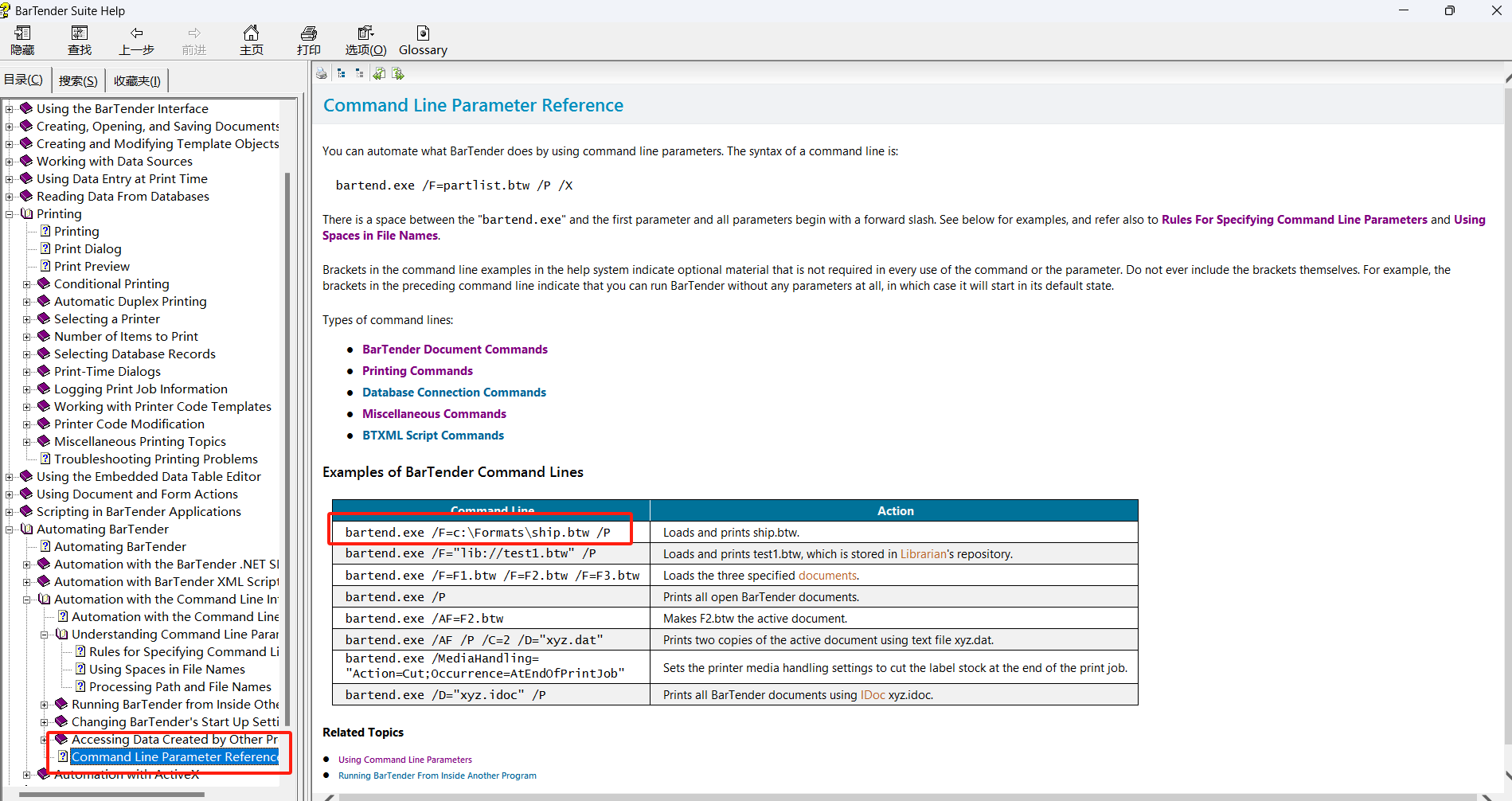Open the BTXML Script Commands link

pyautogui.click(x=432, y=436)
